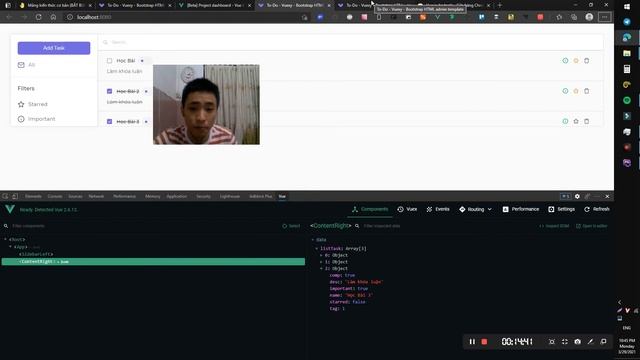This screenshot has height=360, width=640.
Task: Collapse the App node in component tree
Action: click(10, 247)
